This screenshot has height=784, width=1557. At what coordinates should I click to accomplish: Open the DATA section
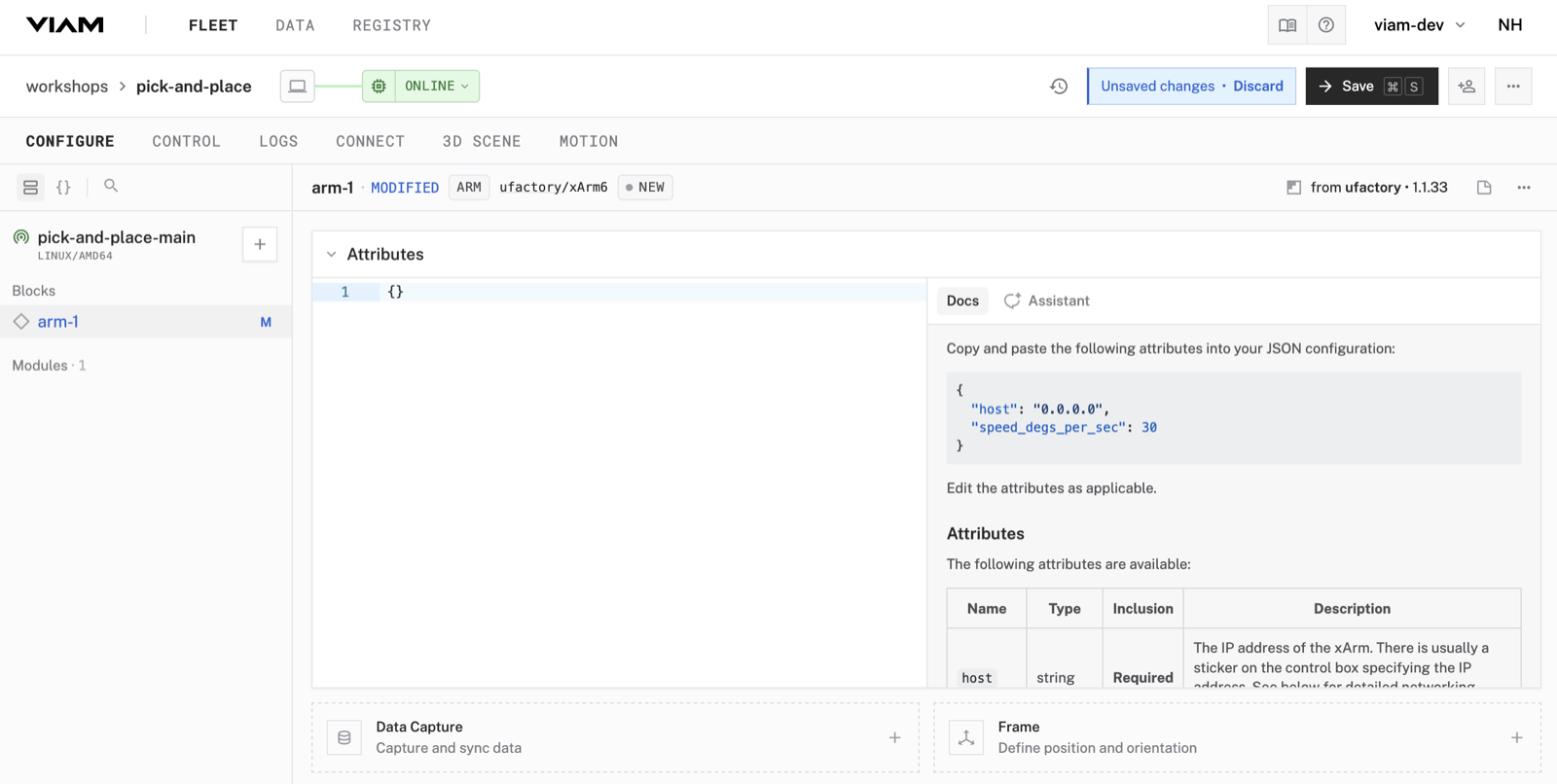click(x=295, y=25)
